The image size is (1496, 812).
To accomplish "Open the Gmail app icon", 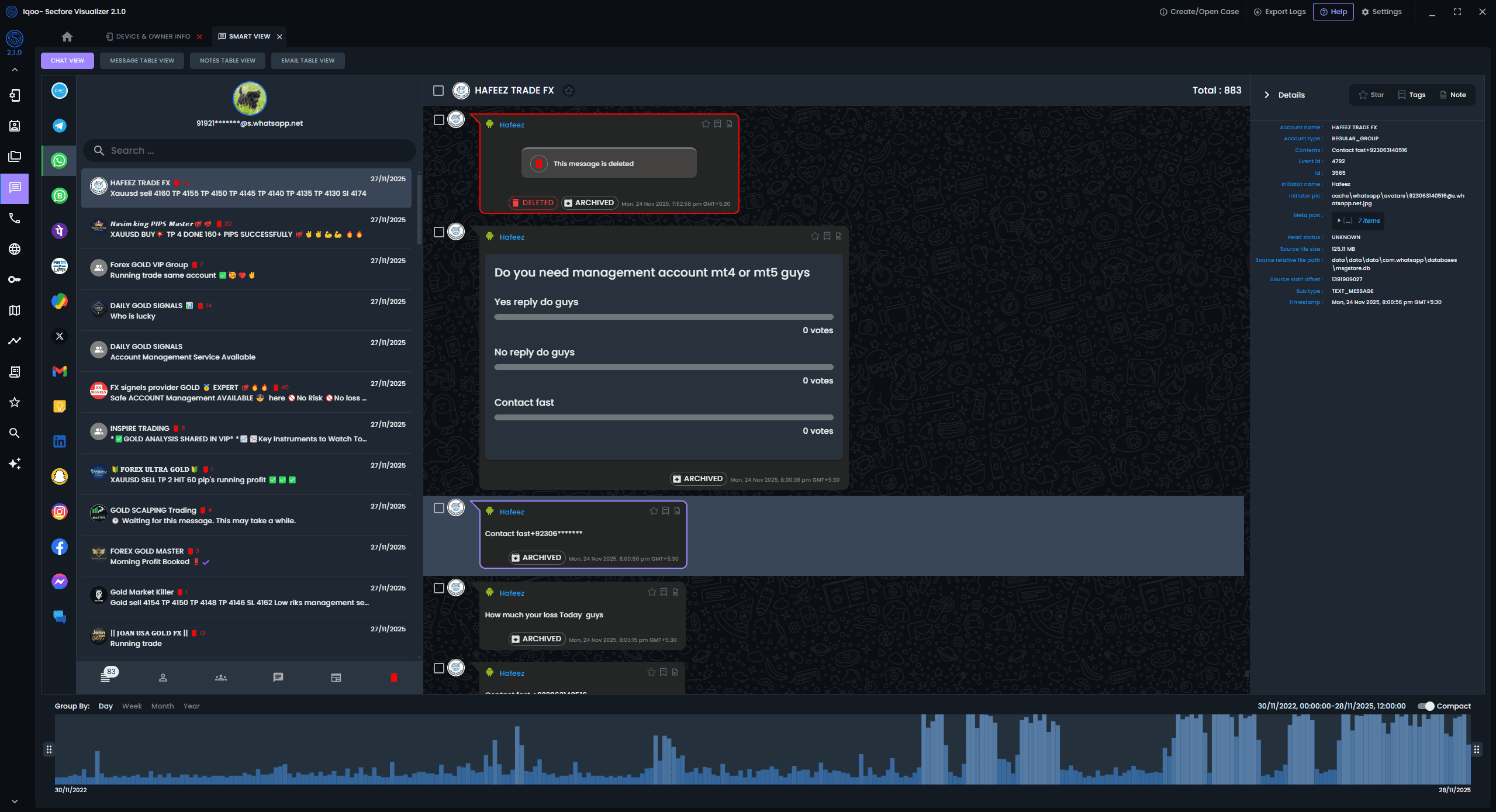I will point(60,371).
